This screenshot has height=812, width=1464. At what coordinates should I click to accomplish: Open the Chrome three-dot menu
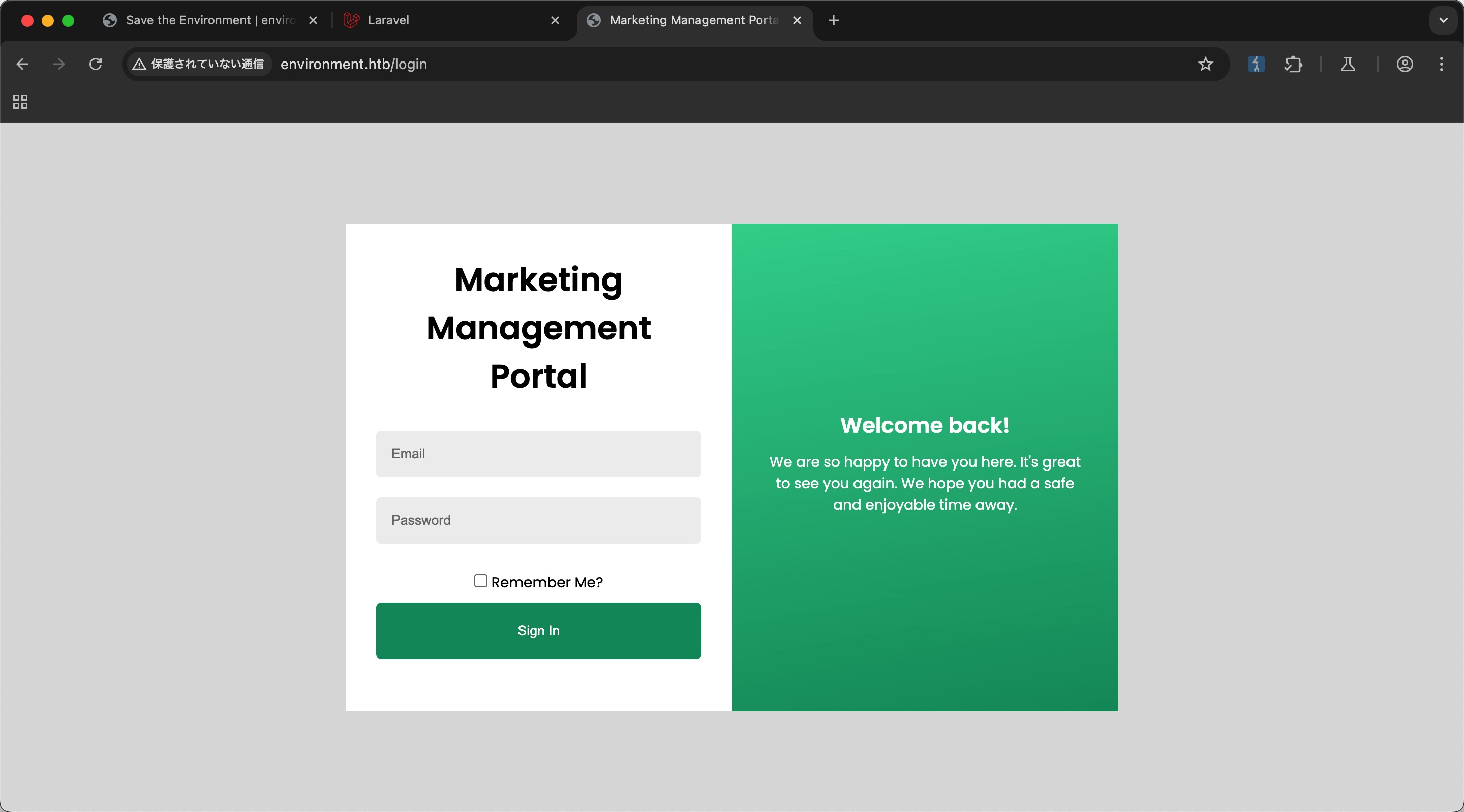click(x=1441, y=64)
